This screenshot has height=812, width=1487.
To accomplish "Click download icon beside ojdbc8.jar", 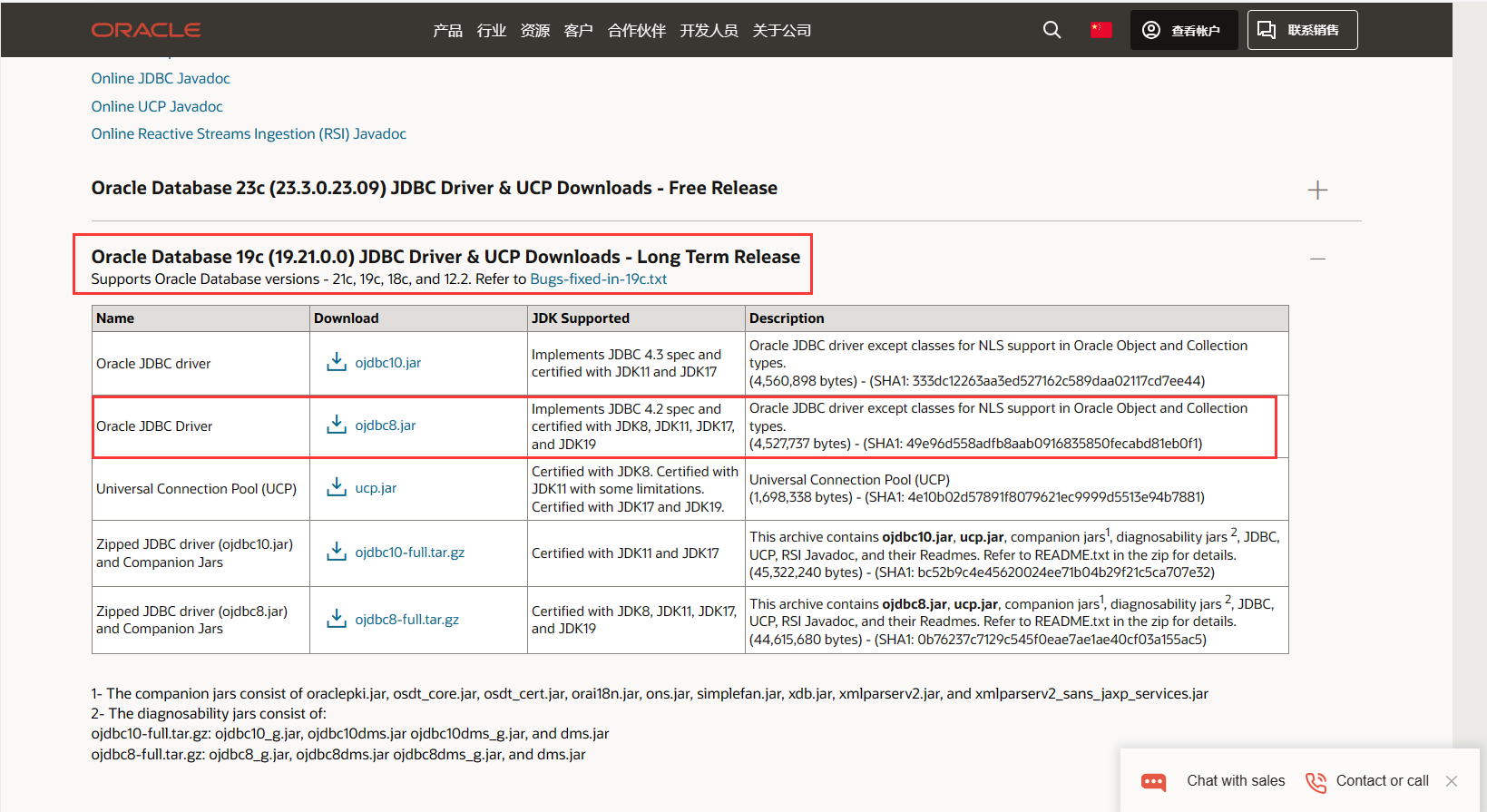I will point(337,425).
